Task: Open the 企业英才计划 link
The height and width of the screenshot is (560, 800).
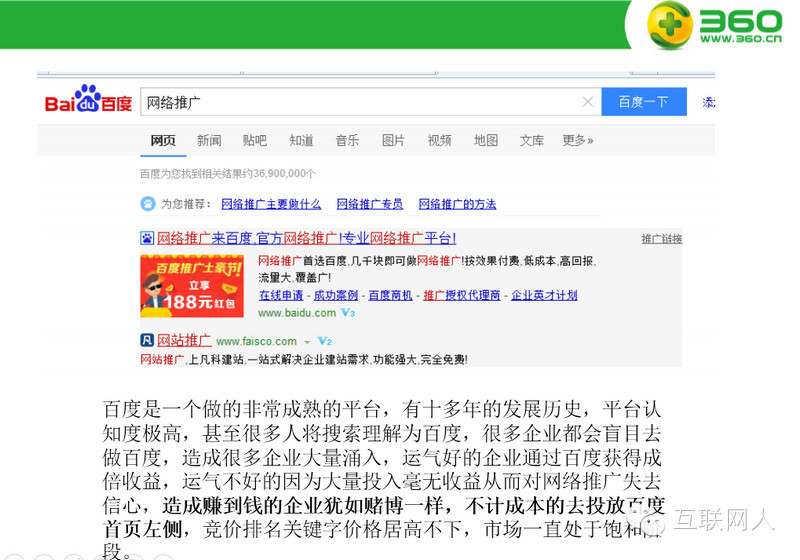Action: click(x=544, y=295)
